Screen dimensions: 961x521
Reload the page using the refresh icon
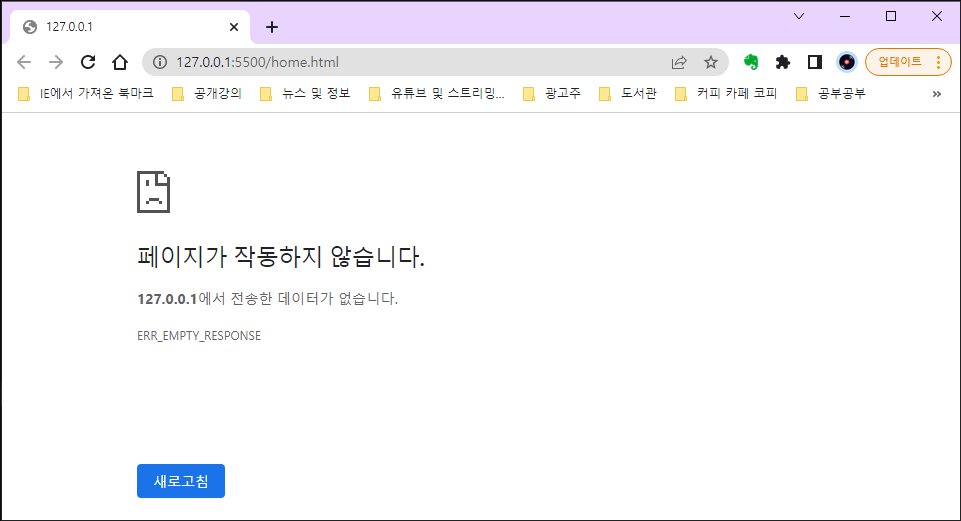tap(88, 62)
